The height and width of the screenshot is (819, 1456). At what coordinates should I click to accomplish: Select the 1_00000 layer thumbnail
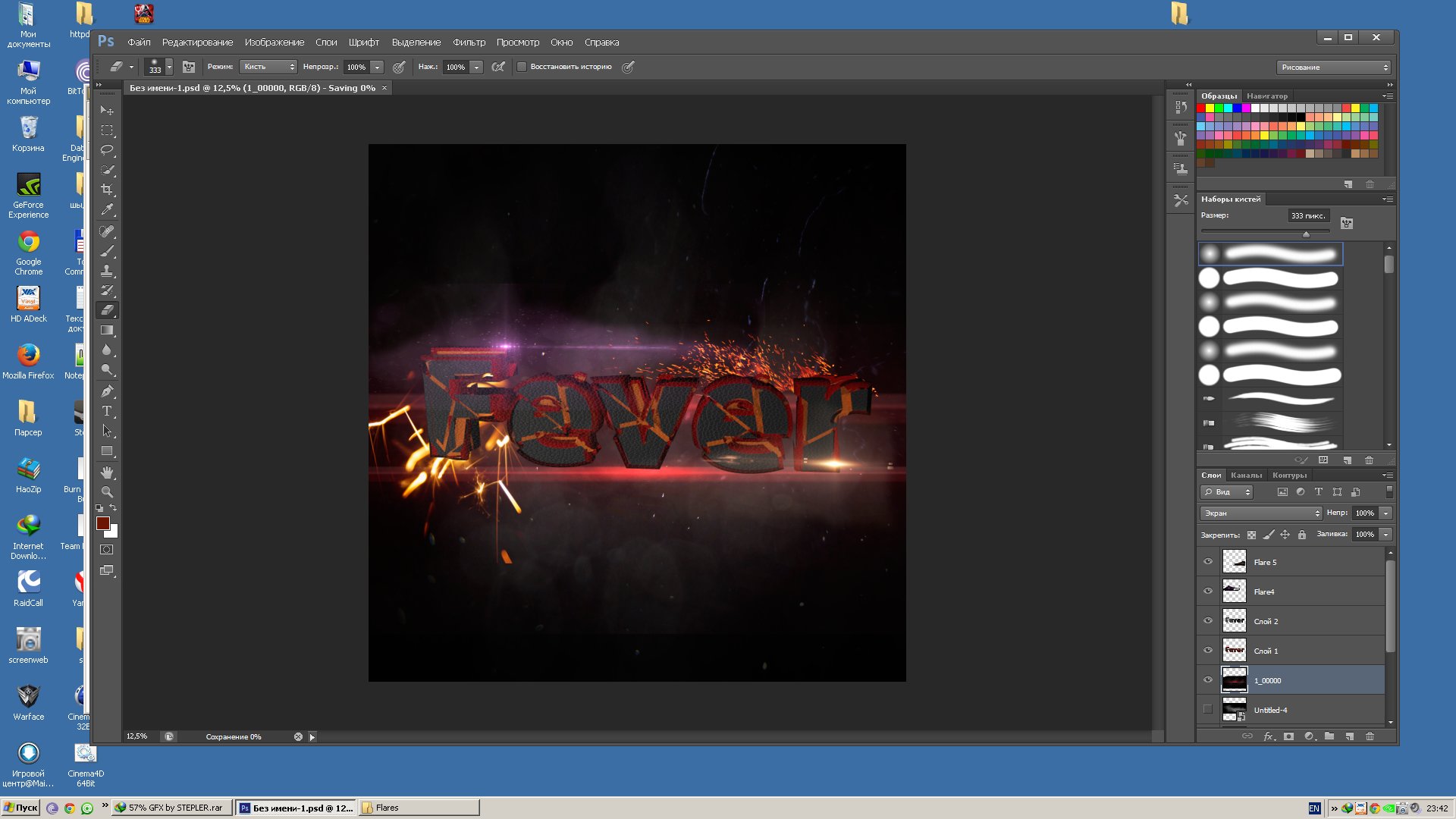click(x=1234, y=680)
